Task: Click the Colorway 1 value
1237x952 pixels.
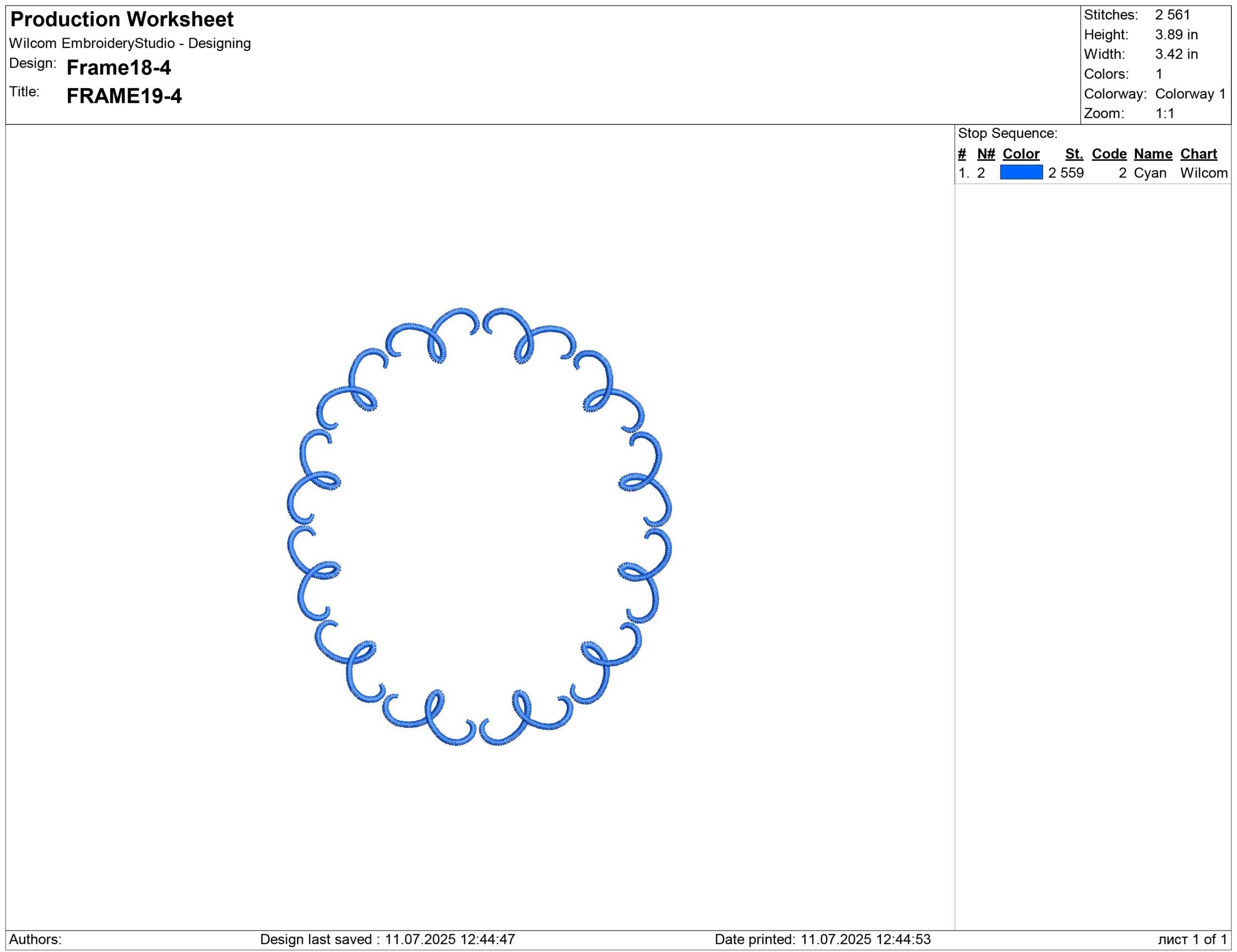Action: [x=1190, y=94]
